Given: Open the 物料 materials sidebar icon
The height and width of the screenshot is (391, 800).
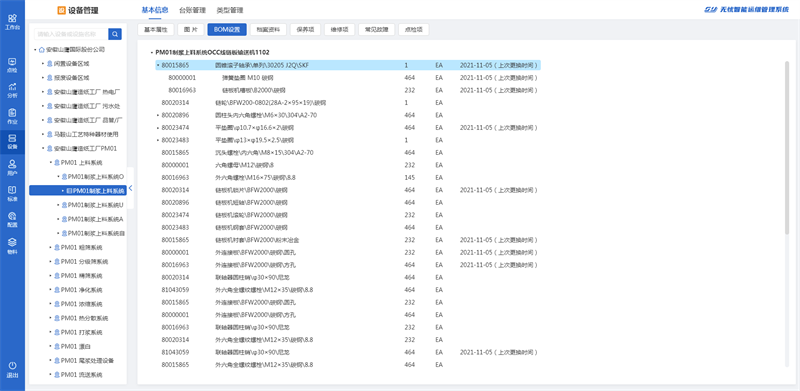Looking at the screenshot, I should tap(12, 246).
